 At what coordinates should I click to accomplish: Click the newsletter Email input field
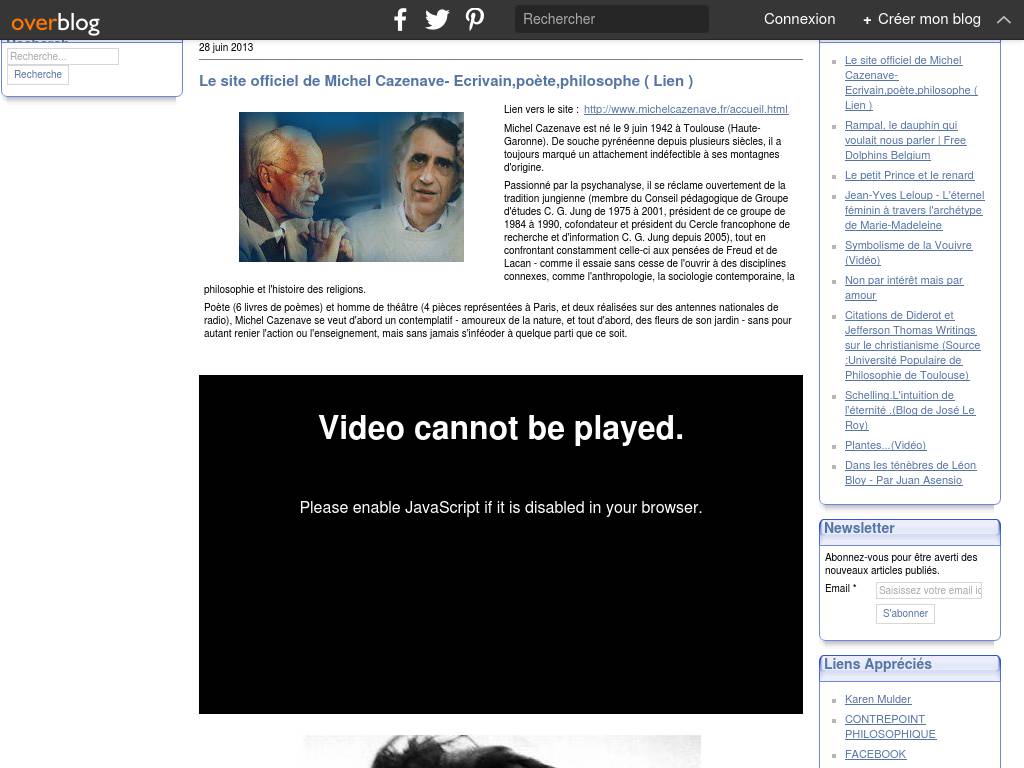coord(929,591)
